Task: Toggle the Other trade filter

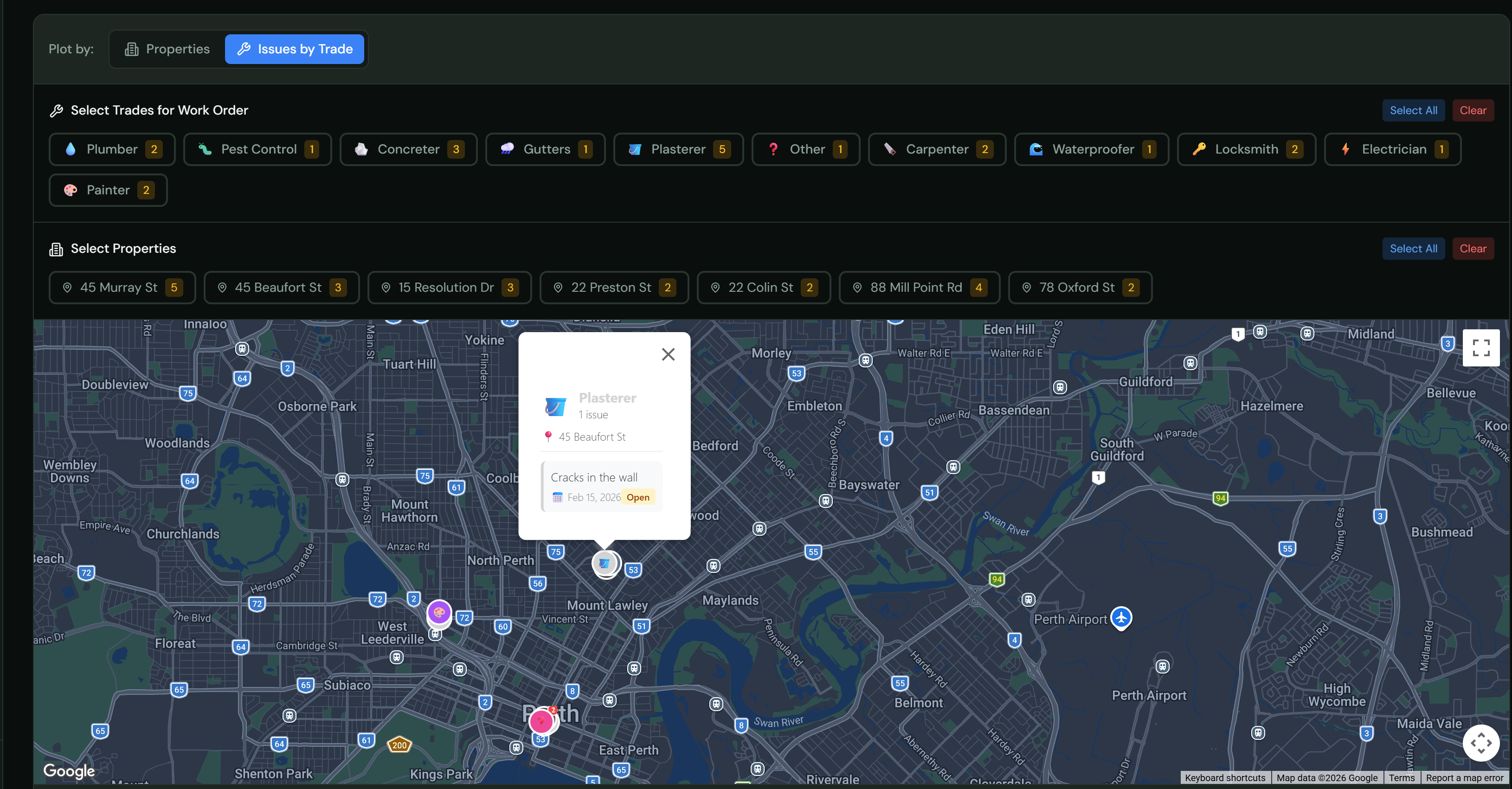Action: click(x=806, y=149)
